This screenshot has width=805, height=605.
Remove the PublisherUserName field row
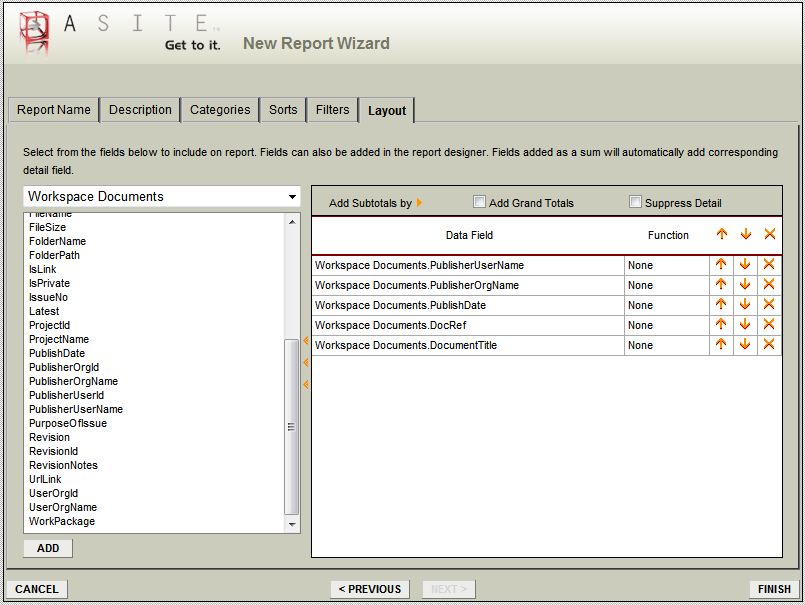[x=769, y=264]
